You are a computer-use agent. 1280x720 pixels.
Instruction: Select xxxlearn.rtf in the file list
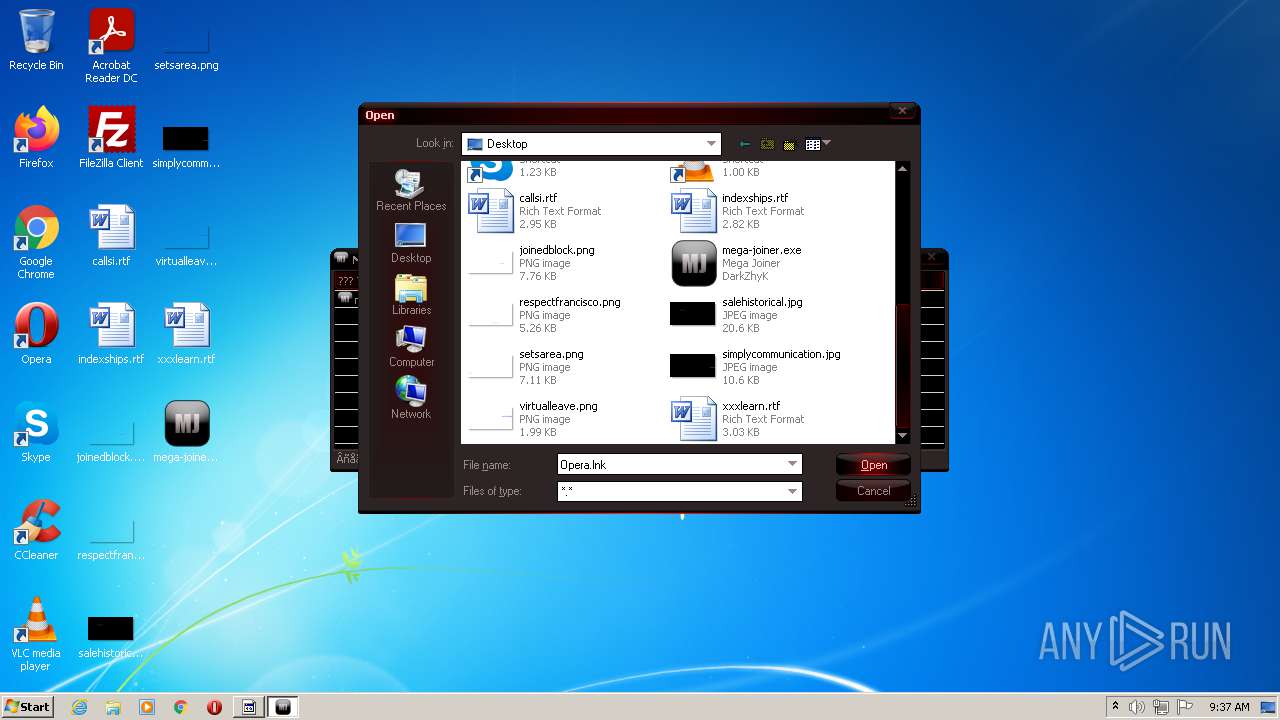coord(739,419)
